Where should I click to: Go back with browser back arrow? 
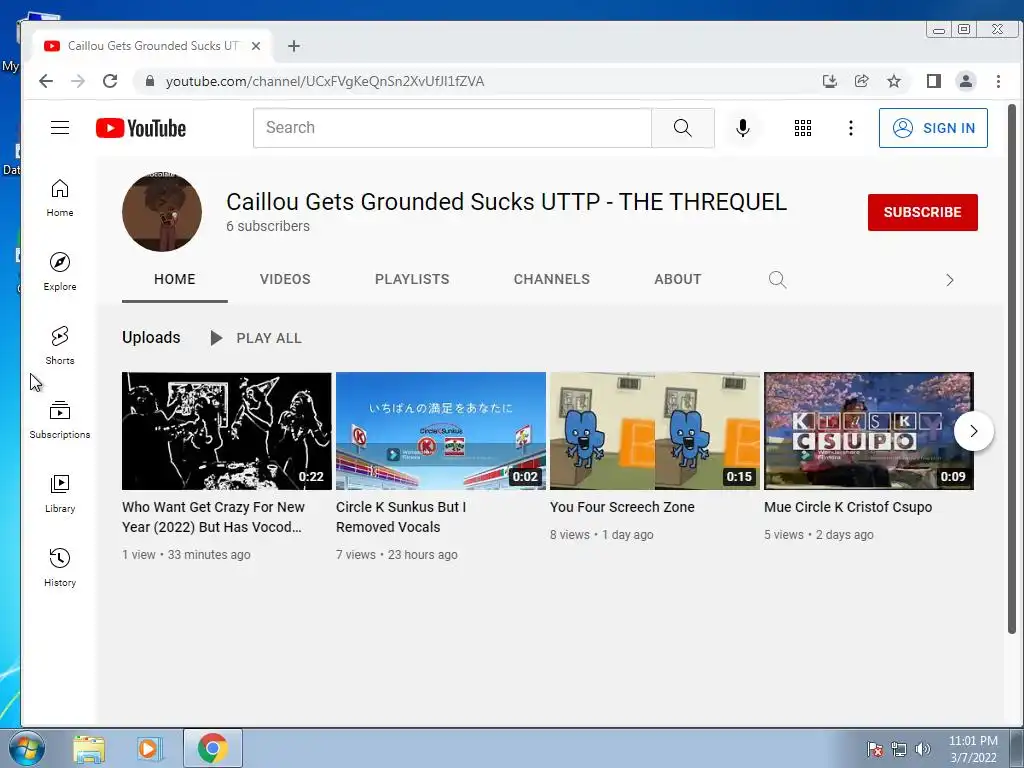click(46, 81)
